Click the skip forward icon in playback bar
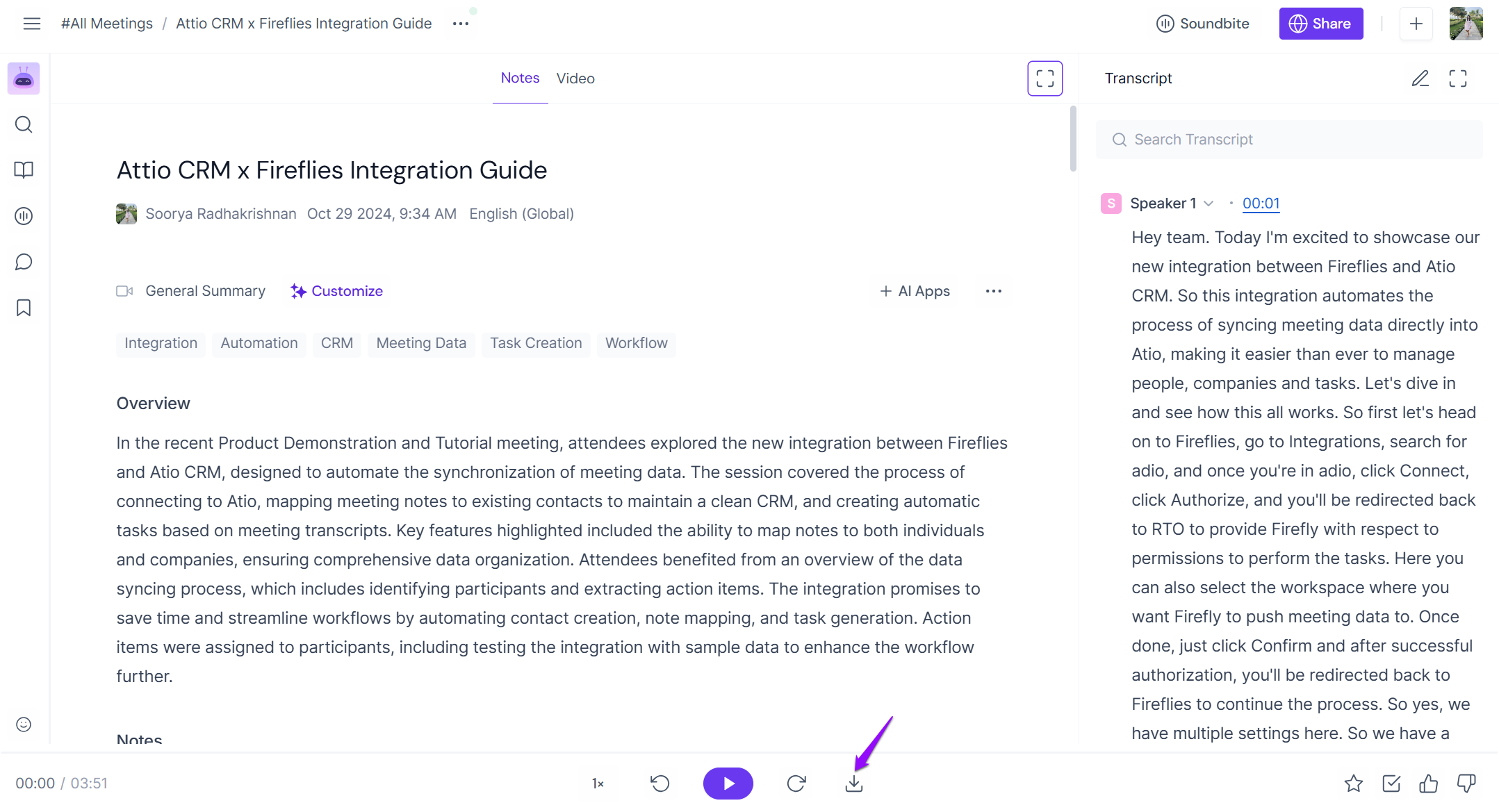 click(x=796, y=783)
